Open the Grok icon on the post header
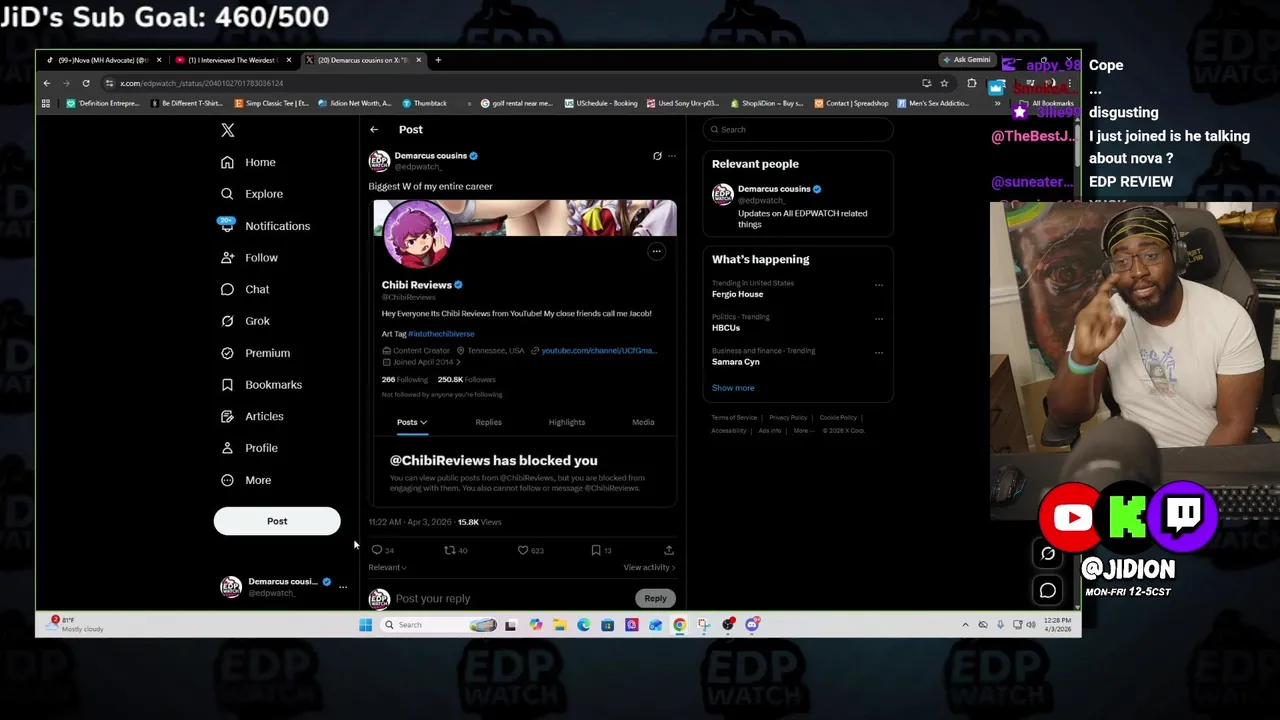 click(x=657, y=156)
